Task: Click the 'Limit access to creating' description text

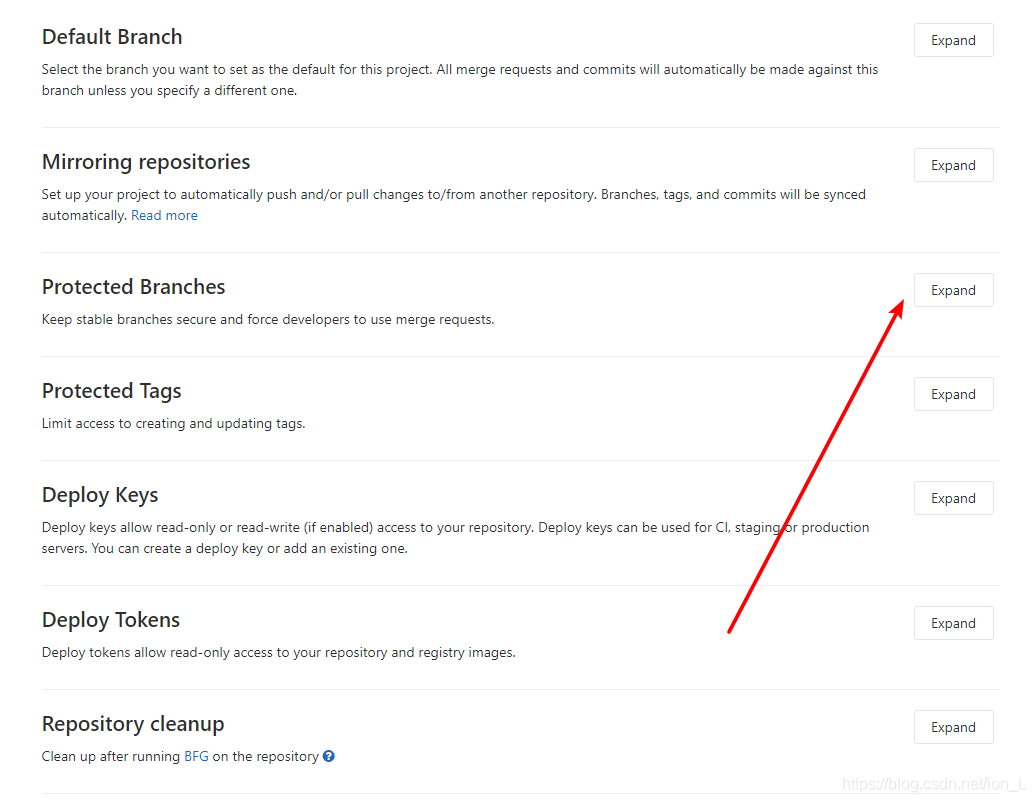Action: point(173,423)
